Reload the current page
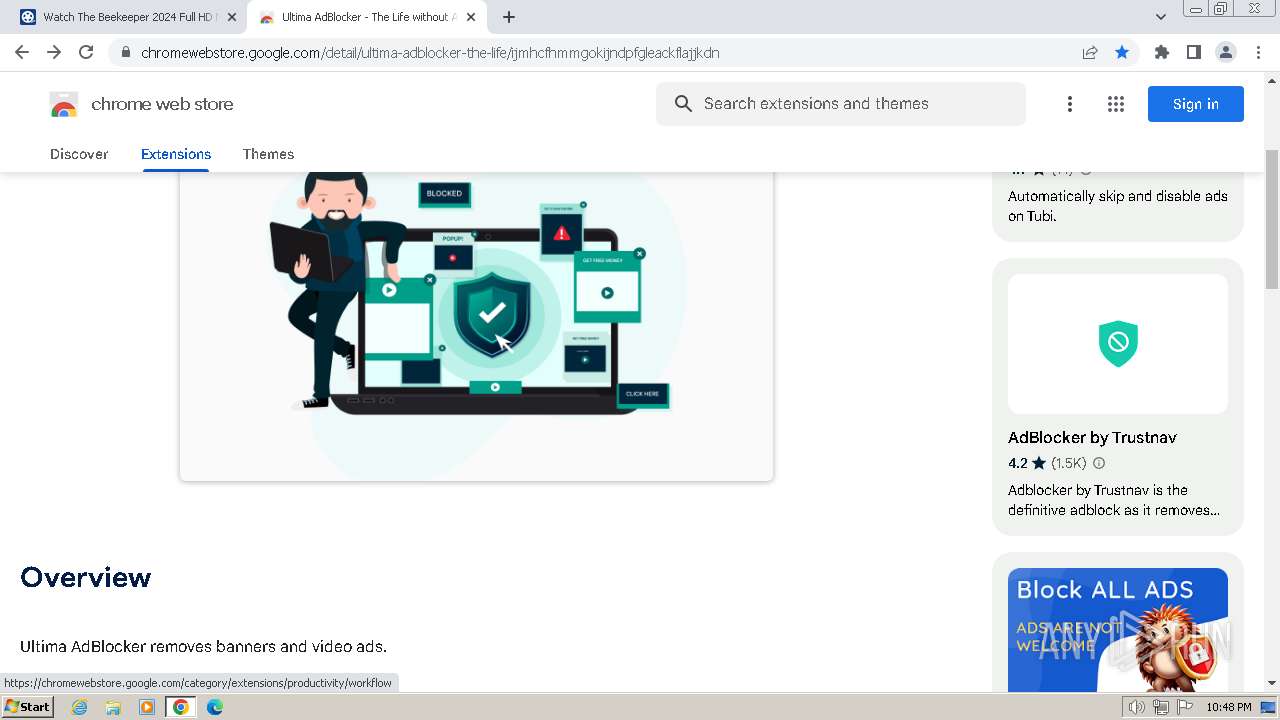The height and width of the screenshot is (720, 1280). [x=86, y=52]
